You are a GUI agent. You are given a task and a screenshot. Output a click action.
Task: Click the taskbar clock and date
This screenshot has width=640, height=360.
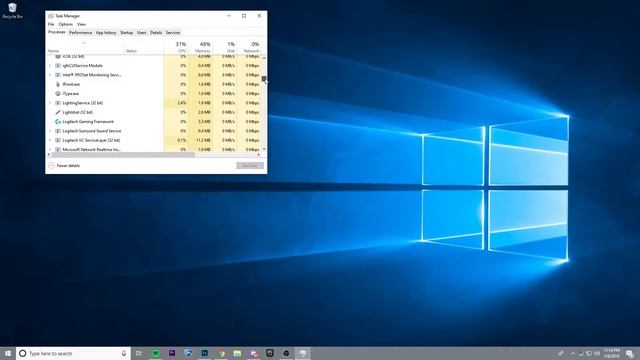(611, 353)
